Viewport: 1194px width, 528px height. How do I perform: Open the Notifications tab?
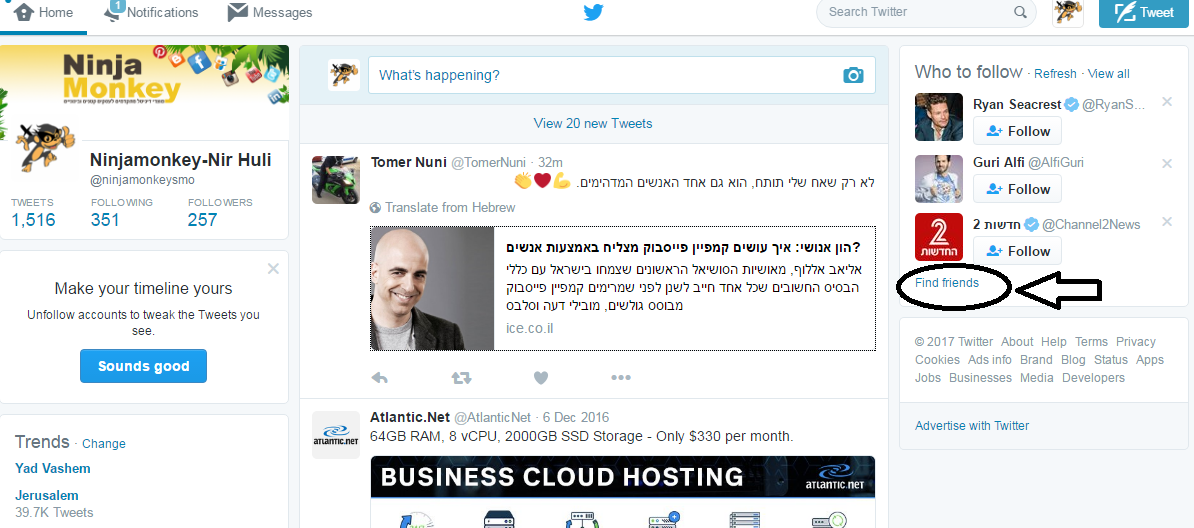pyautogui.click(x=152, y=13)
